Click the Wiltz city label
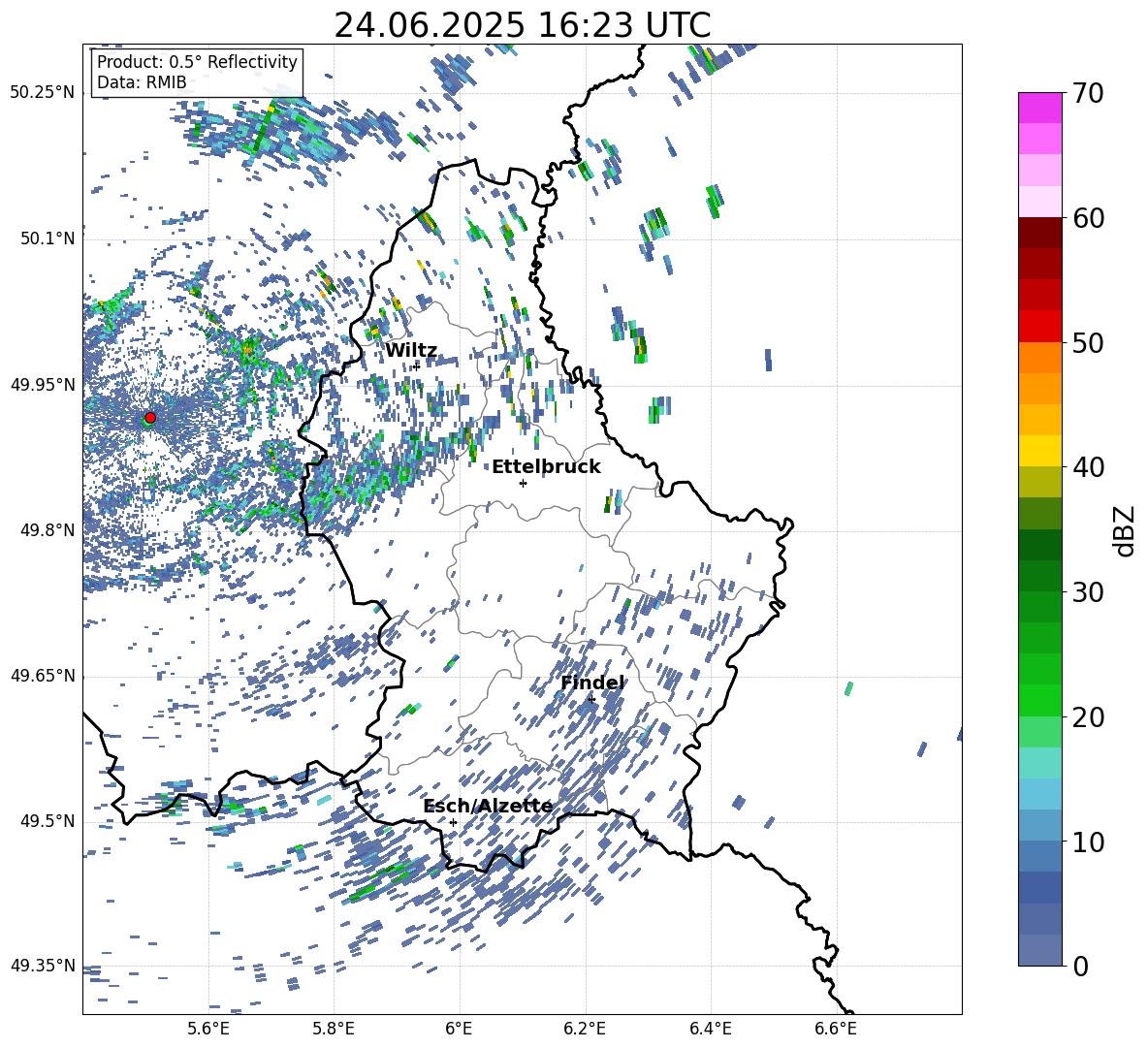1148x1048 pixels. pos(411,351)
